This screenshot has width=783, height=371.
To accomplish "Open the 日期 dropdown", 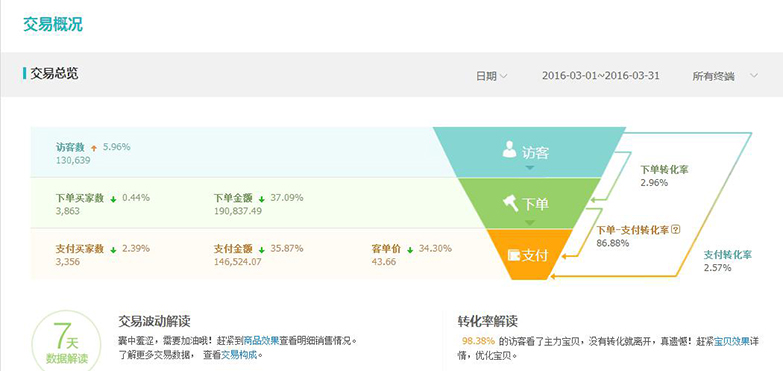I will coord(491,76).
